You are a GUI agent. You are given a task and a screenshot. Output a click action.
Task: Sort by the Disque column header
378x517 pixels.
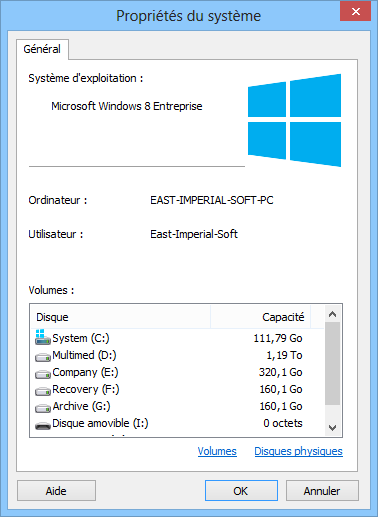(x=121, y=317)
